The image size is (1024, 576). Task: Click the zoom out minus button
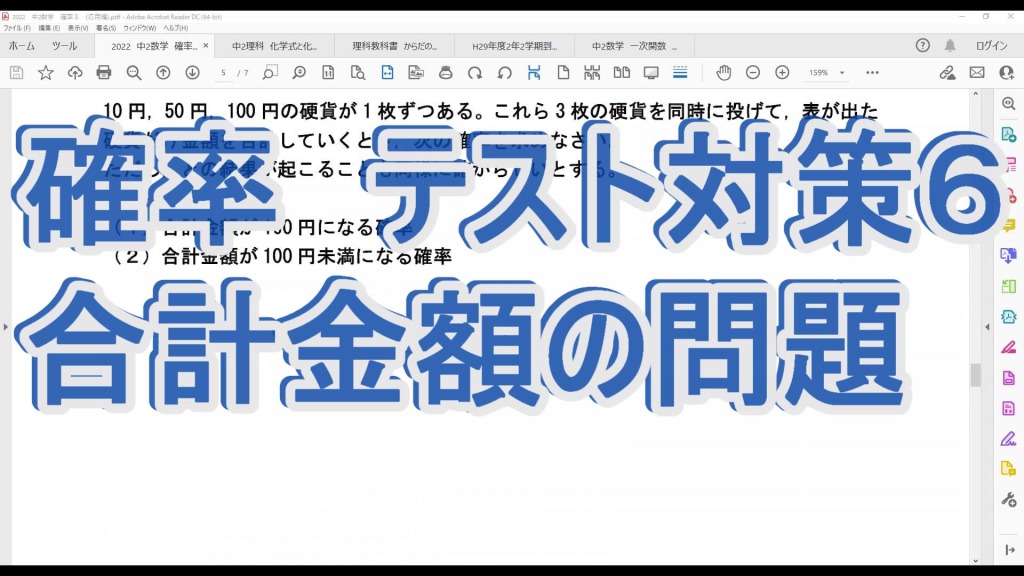753,73
